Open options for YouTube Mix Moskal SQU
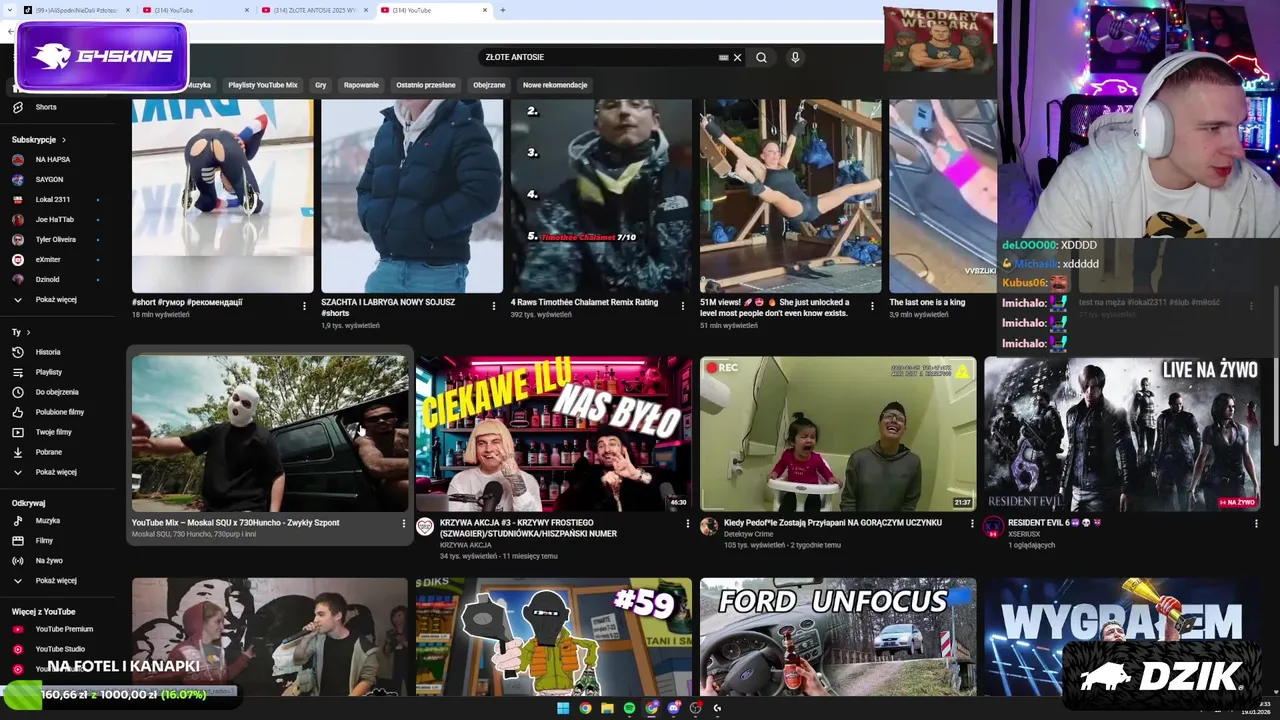Image resolution: width=1280 pixels, height=720 pixels. click(404, 523)
